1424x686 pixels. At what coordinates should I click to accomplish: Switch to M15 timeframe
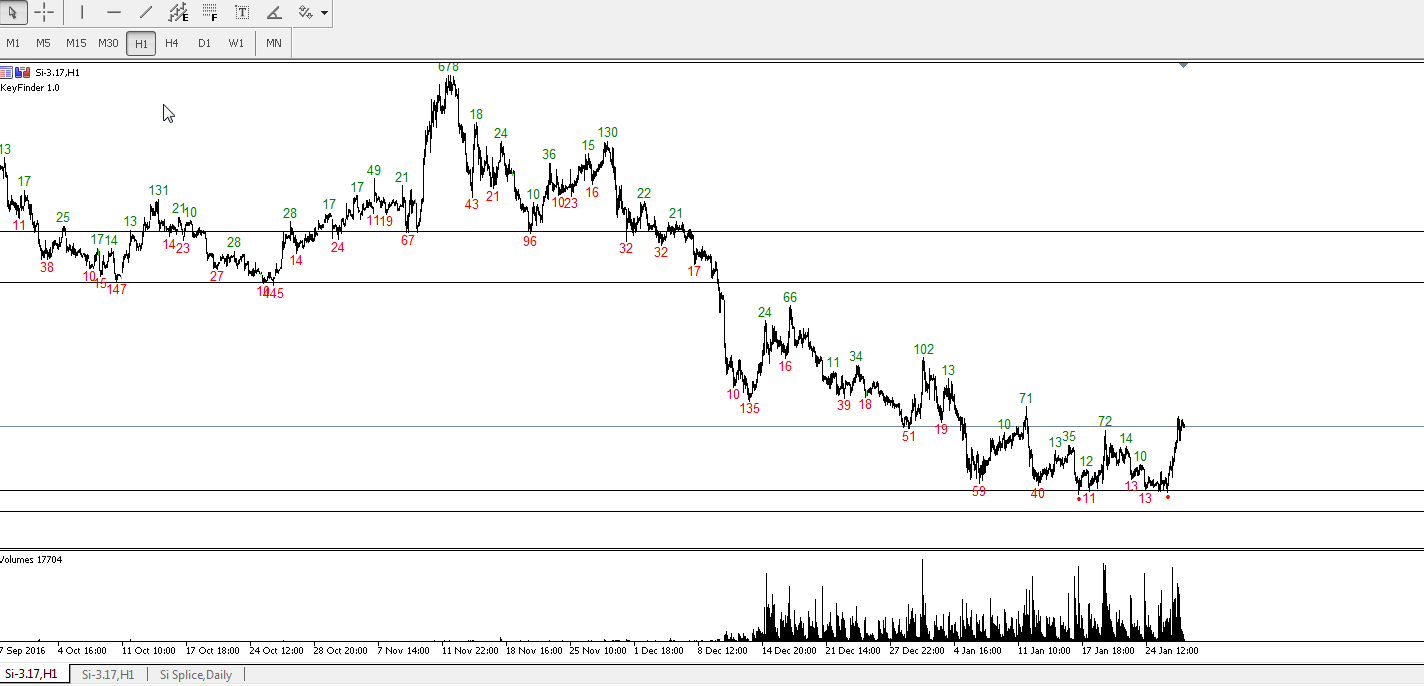[x=76, y=43]
